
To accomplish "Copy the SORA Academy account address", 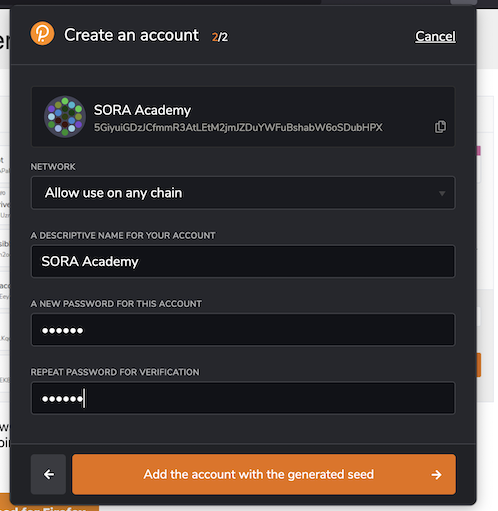I will (x=440, y=127).
